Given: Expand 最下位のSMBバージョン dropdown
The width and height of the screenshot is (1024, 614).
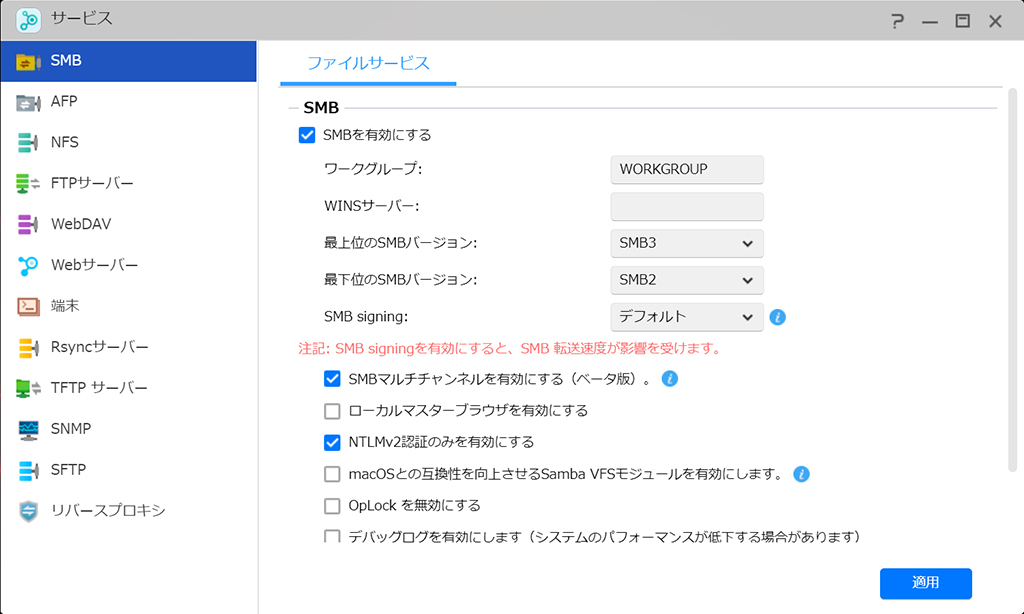Looking at the screenshot, I should [x=687, y=280].
